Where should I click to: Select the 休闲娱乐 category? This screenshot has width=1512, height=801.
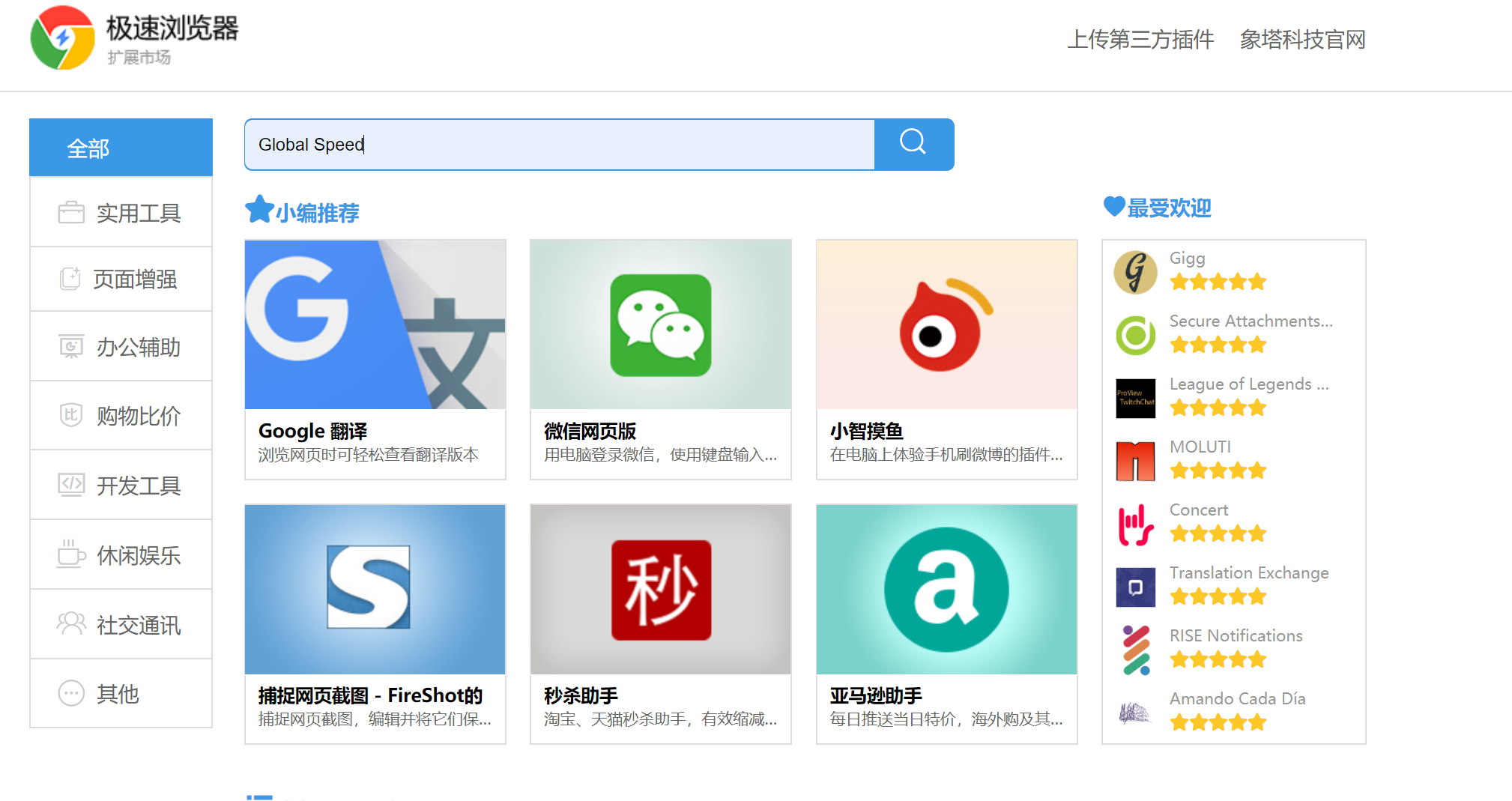coord(121,554)
